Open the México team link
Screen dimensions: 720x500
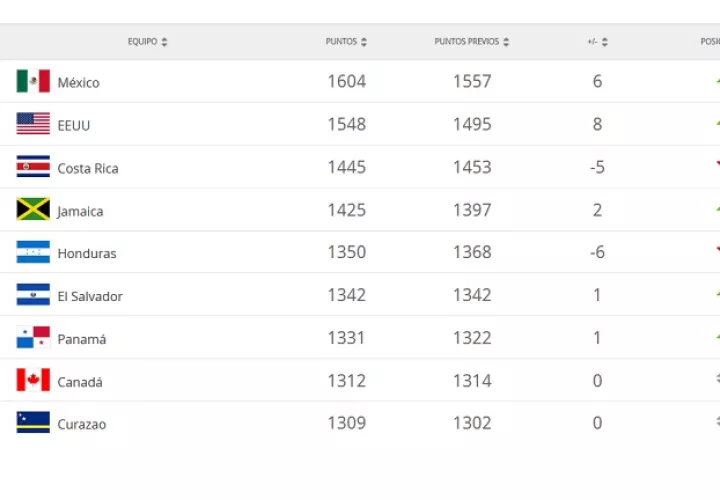pos(79,83)
